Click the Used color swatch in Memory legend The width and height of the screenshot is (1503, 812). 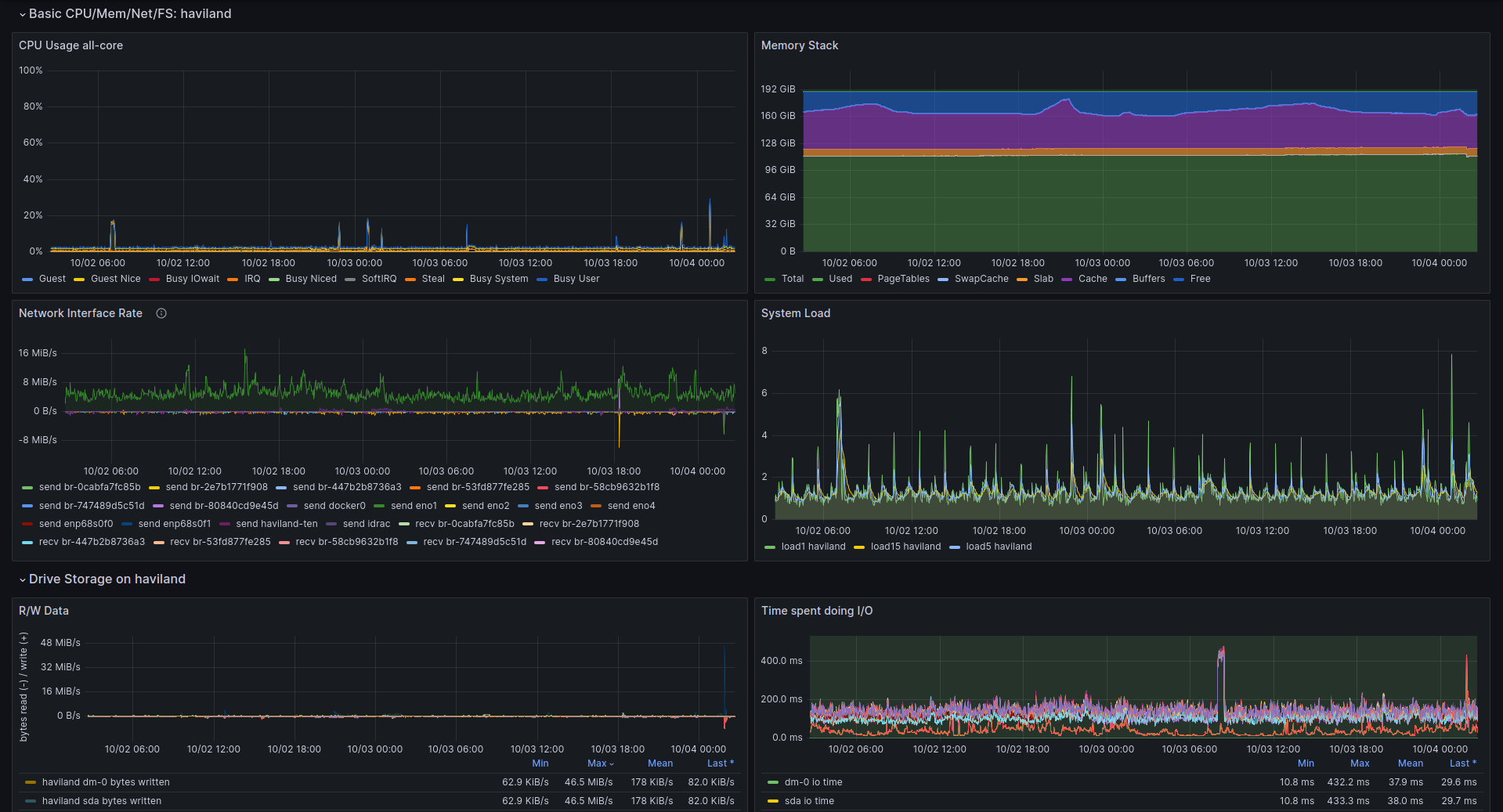pyautogui.click(x=818, y=279)
